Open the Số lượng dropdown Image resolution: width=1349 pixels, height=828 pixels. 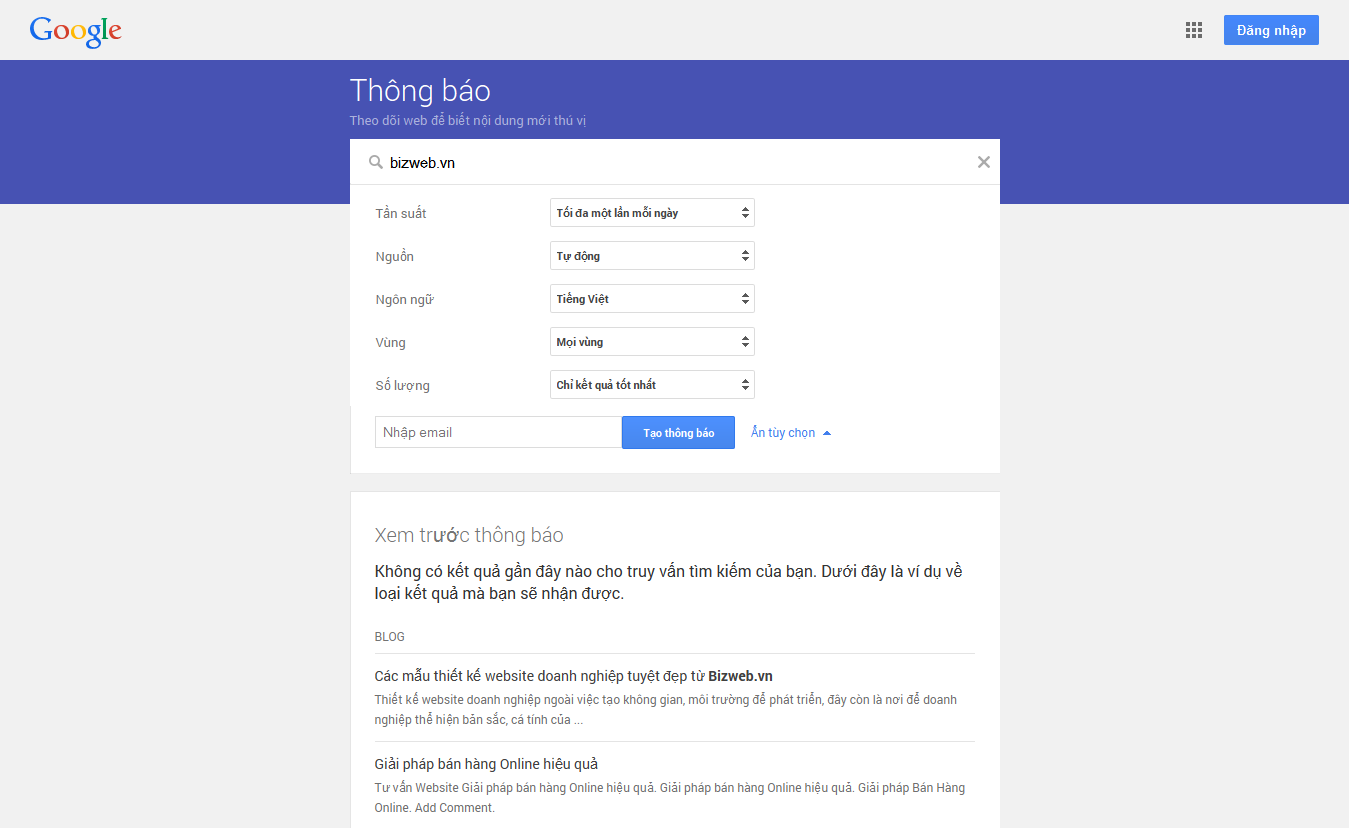(652, 385)
